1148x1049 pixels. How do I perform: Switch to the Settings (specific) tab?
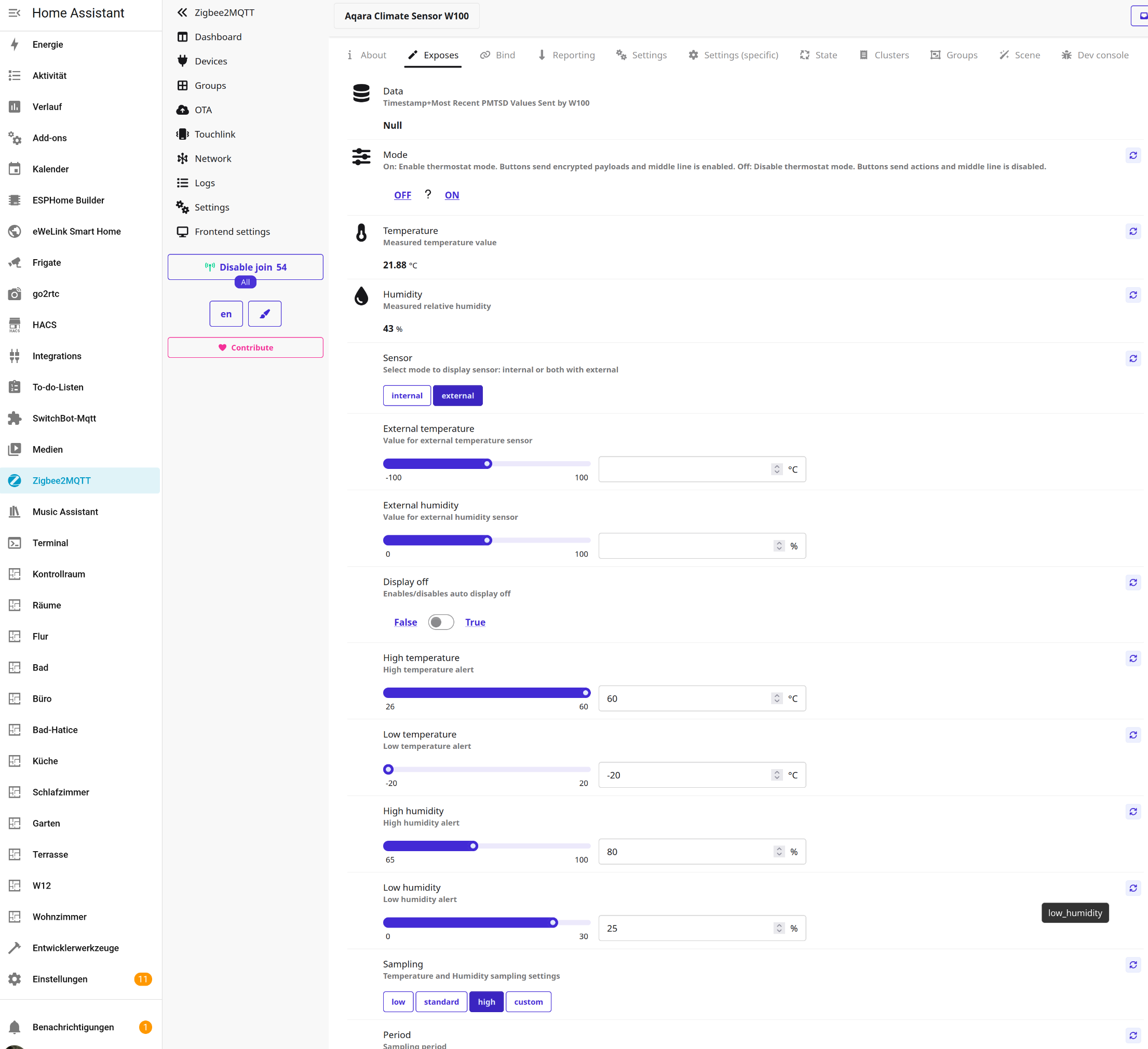coord(734,55)
